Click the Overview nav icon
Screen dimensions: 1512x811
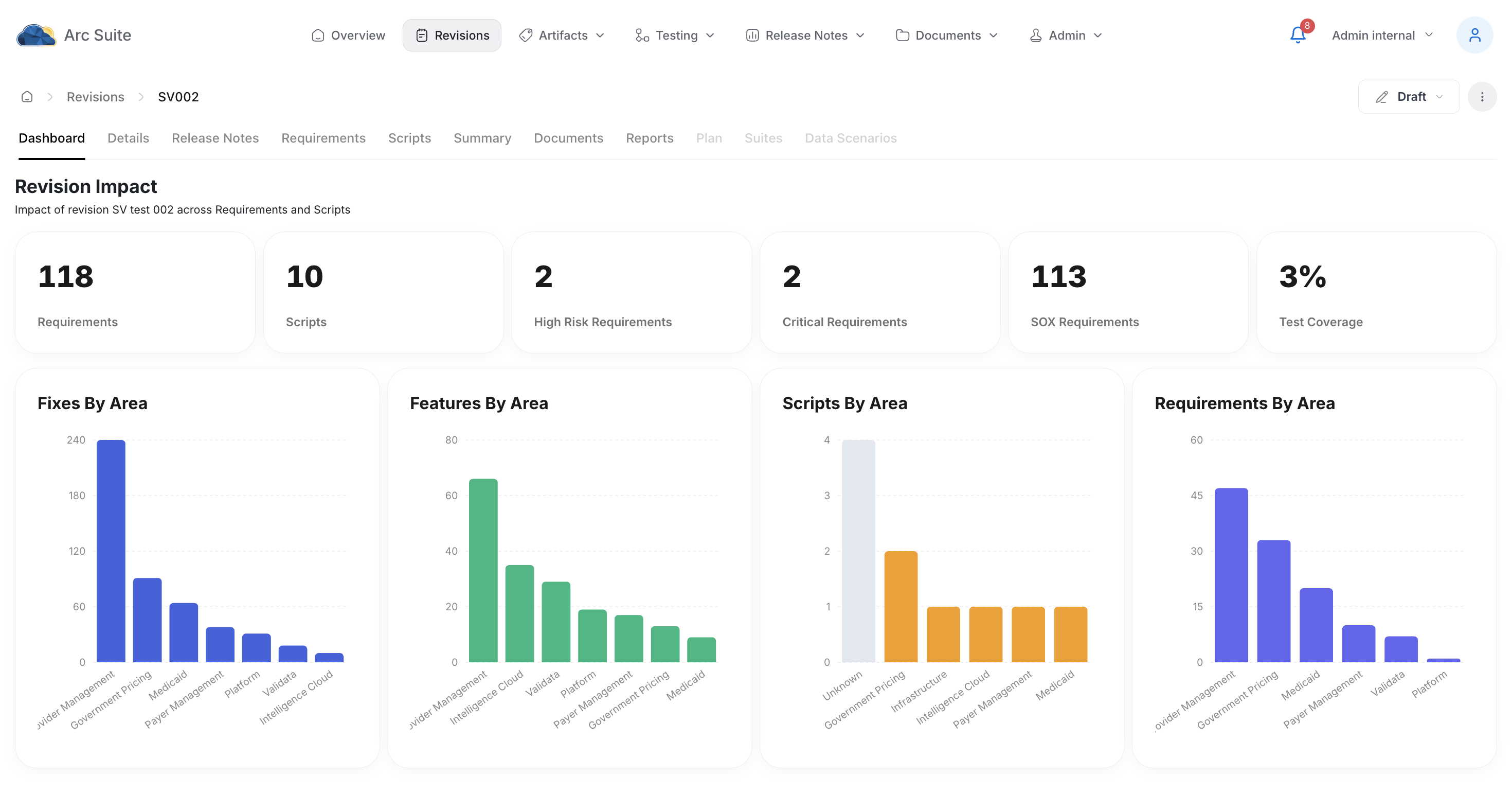pos(318,35)
